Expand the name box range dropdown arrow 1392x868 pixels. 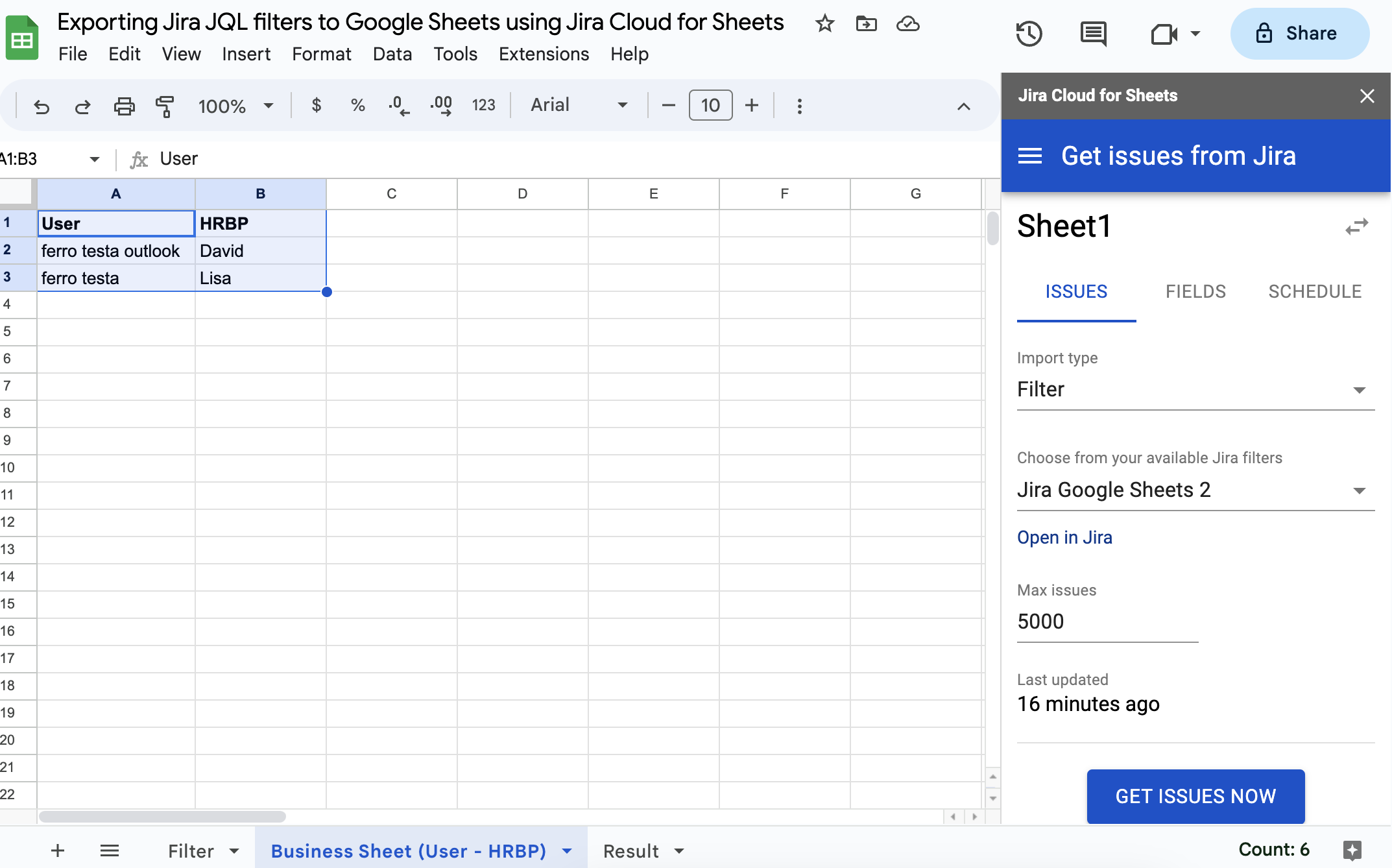[x=95, y=159]
